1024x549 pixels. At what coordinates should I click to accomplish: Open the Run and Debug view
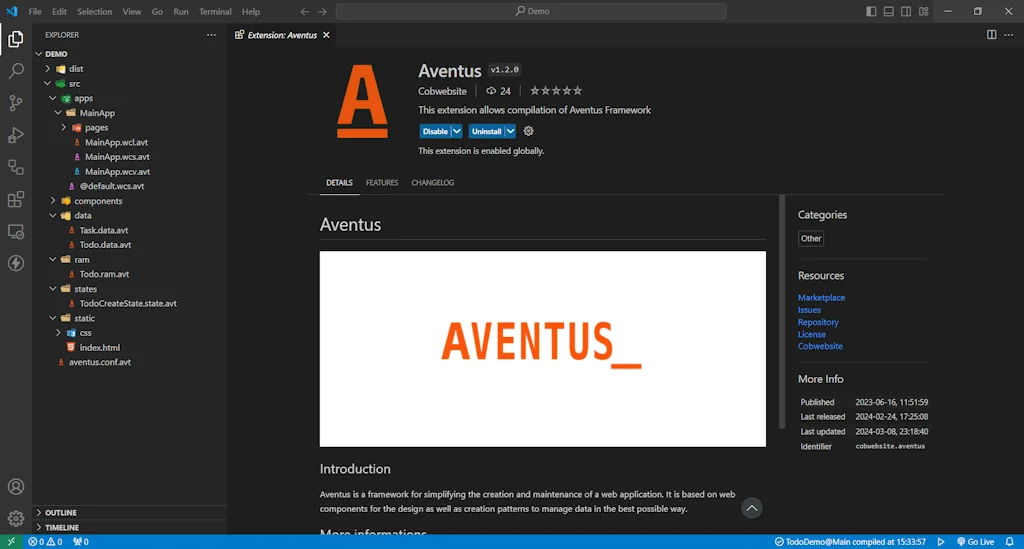tap(16, 134)
